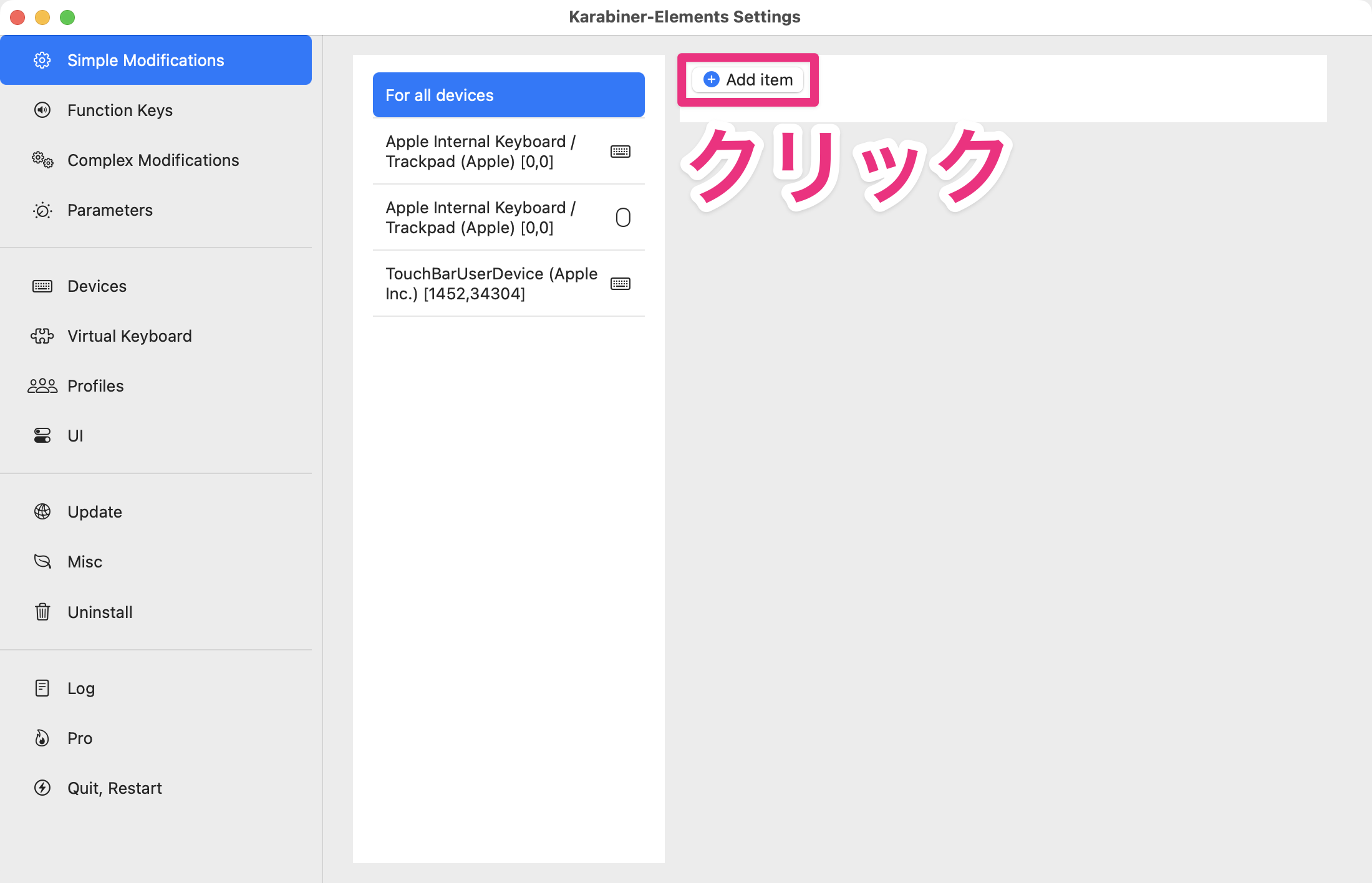Screen dimensions: 1372x883
Task: Select the Devices keyboard icon
Action: (x=42, y=286)
